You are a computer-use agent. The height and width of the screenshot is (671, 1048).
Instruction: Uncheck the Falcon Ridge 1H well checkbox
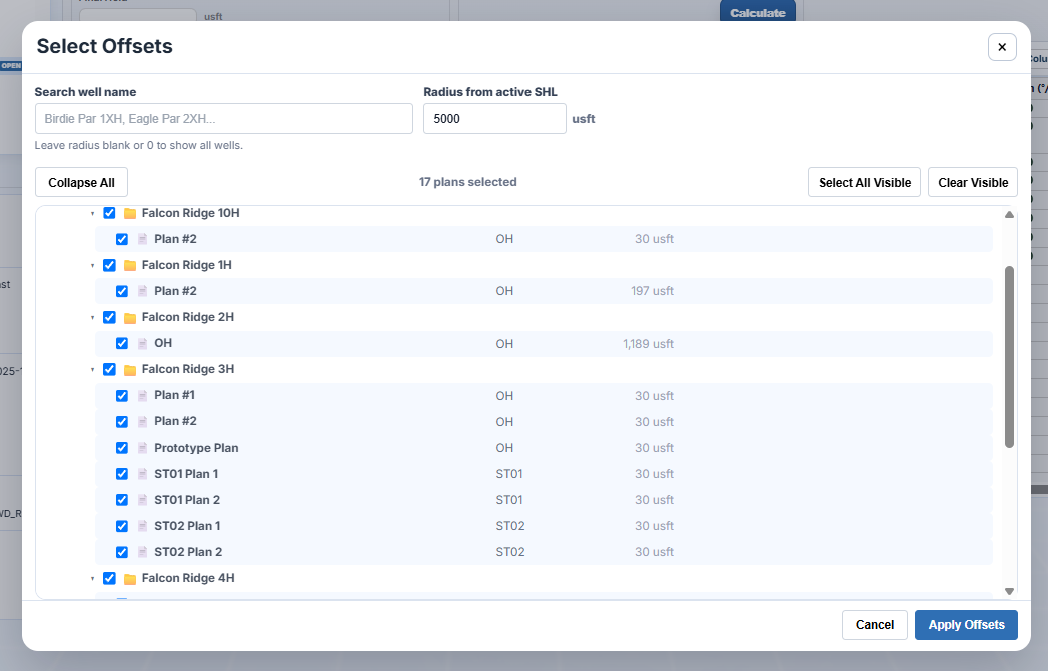coord(109,265)
